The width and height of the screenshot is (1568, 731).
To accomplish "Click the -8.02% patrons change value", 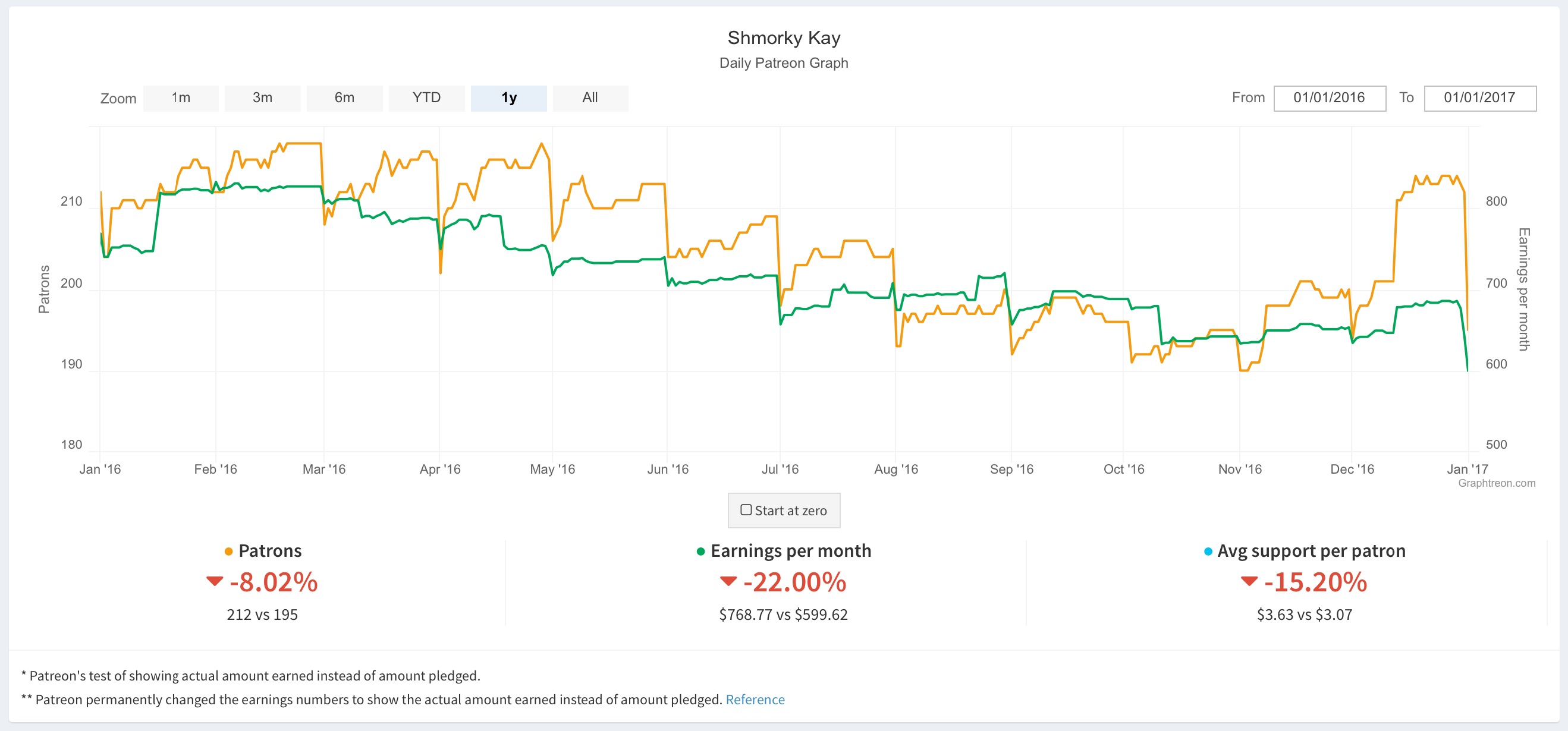I will (x=274, y=582).
